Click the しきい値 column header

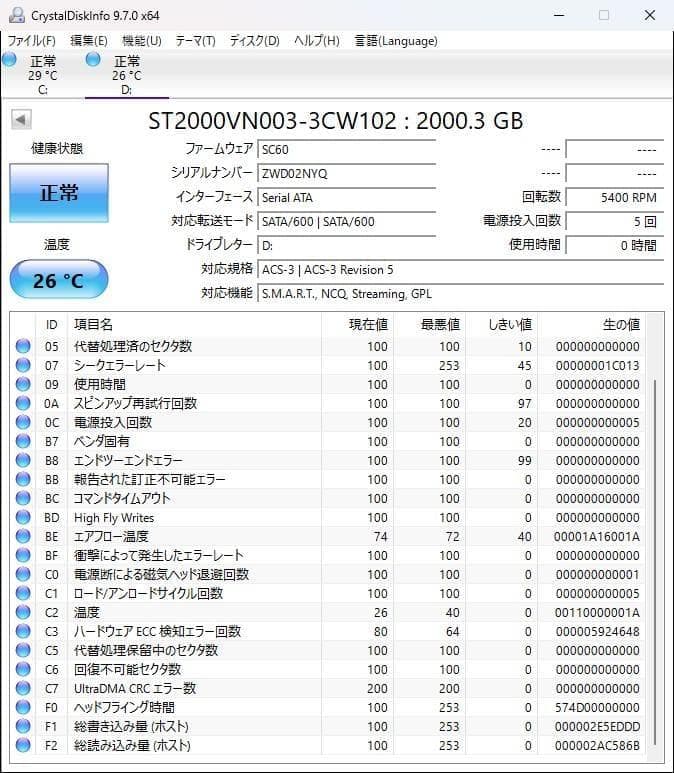tap(501, 324)
